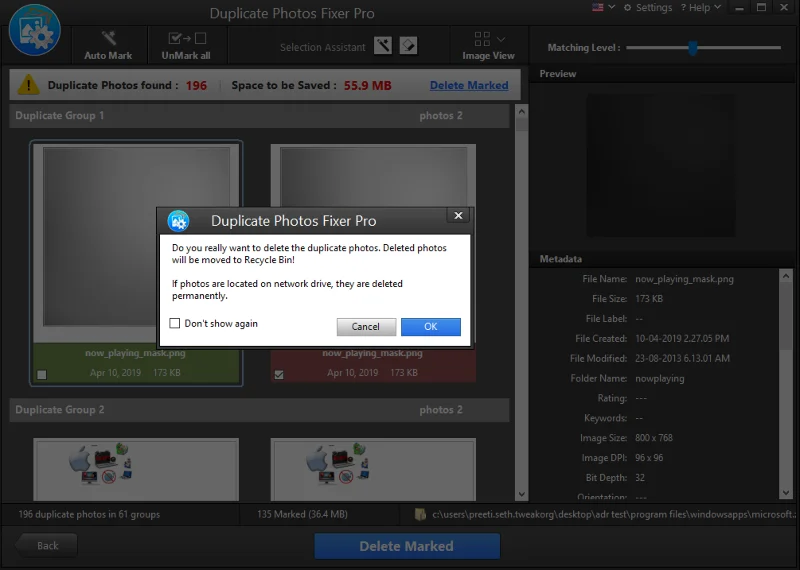Image resolution: width=800 pixels, height=570 pixels.
Task: Click the large blue Delete Marked button
Action: (x=407, y=546)
